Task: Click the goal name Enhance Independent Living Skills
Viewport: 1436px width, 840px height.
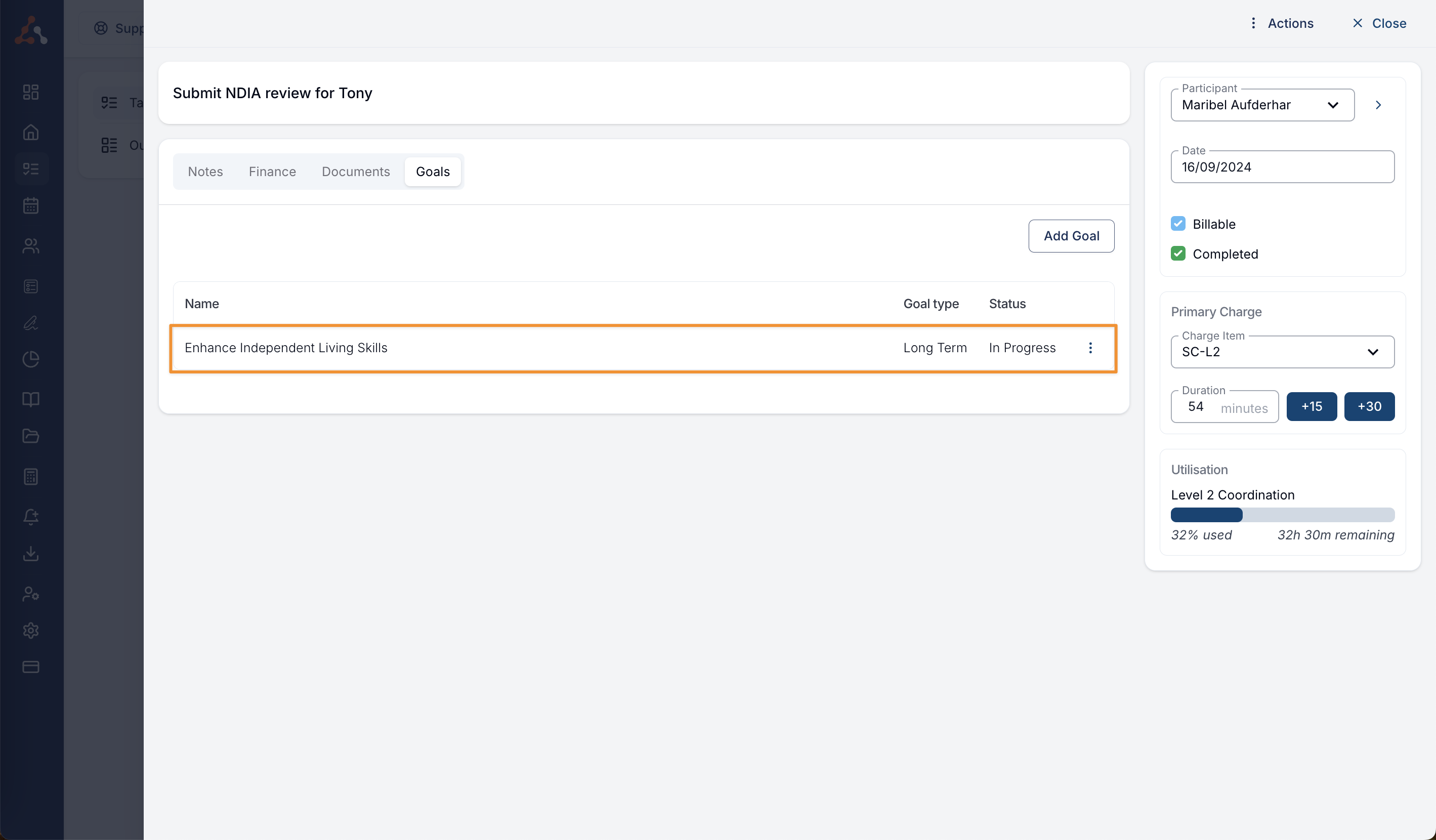Action: [286, 348]
